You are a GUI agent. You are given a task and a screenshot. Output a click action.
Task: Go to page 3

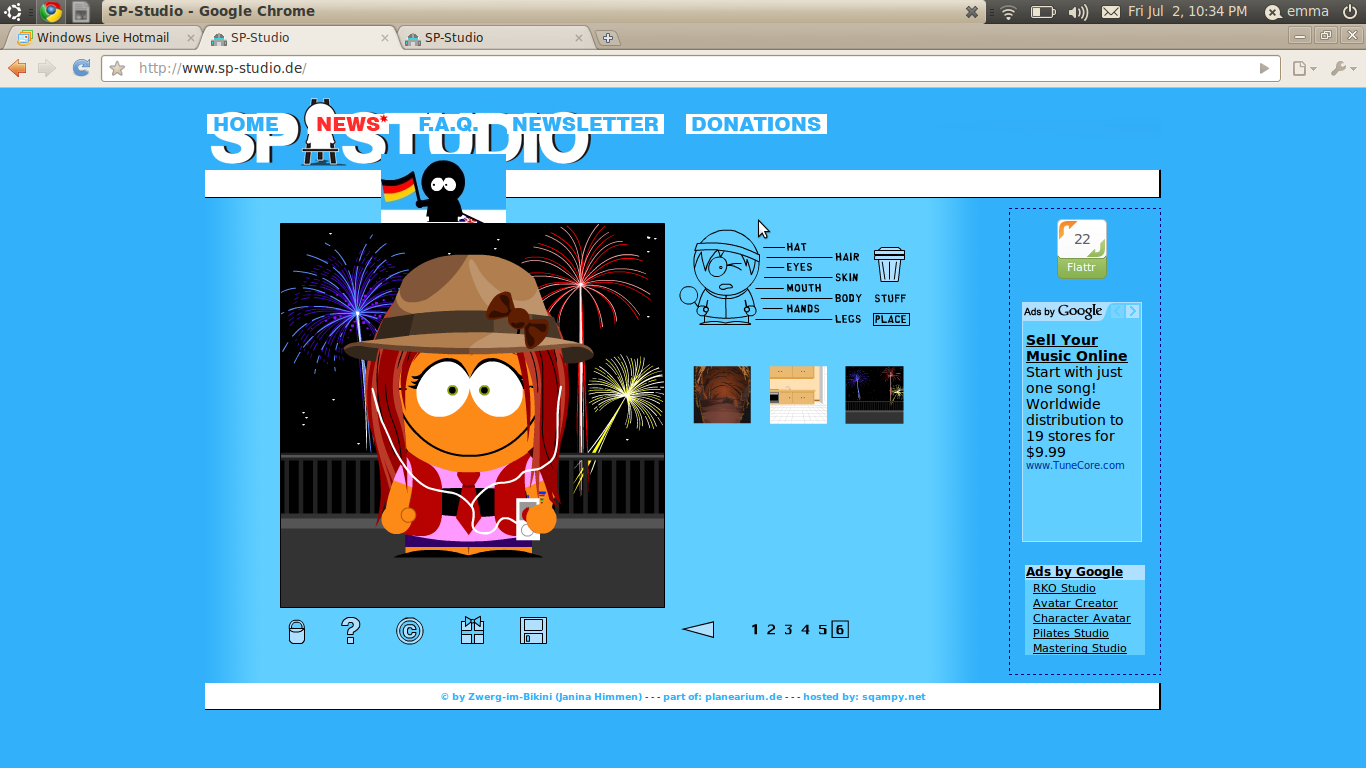point(788,629)
